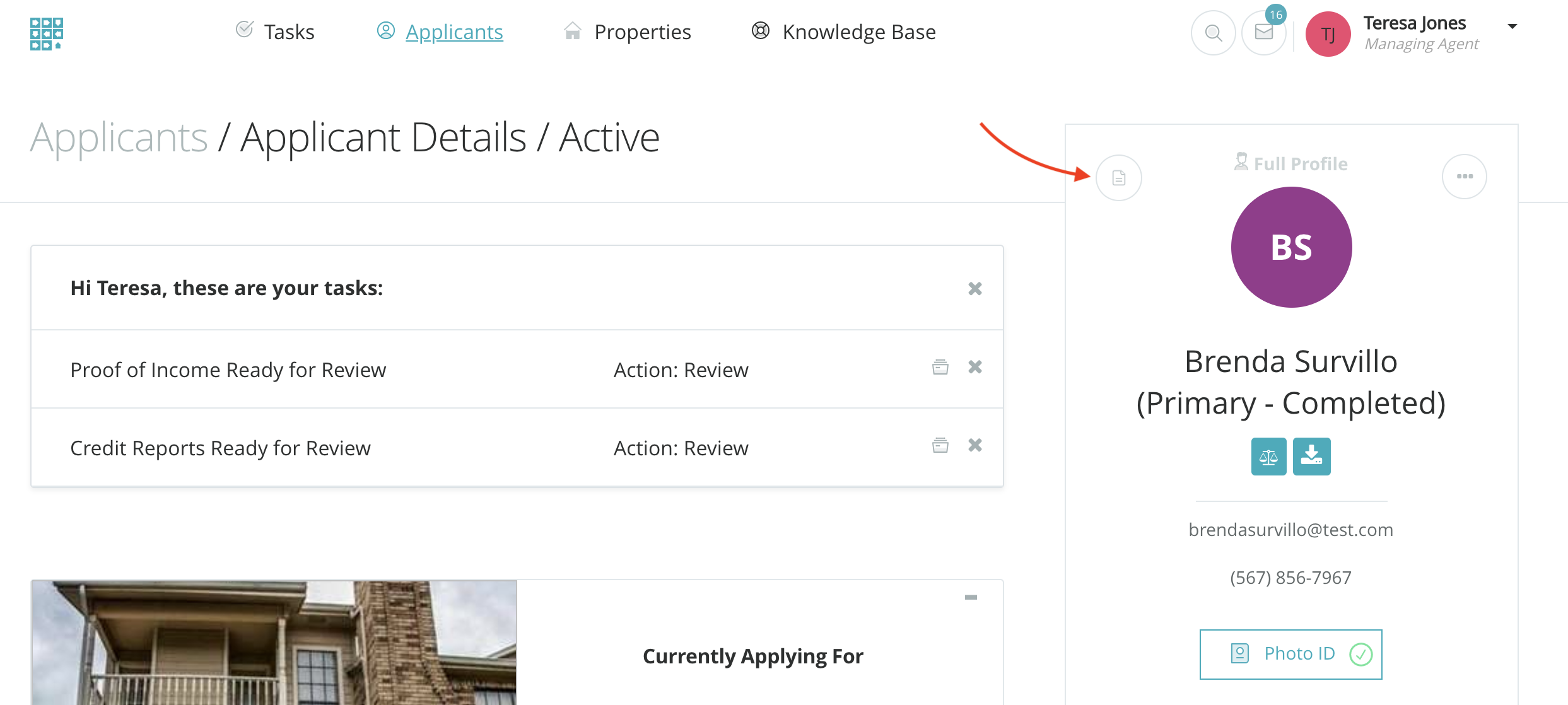This screenshot has width=1568, height=705.
Task: Archive the Proof of Income task
Action: (x=940, y=368)
